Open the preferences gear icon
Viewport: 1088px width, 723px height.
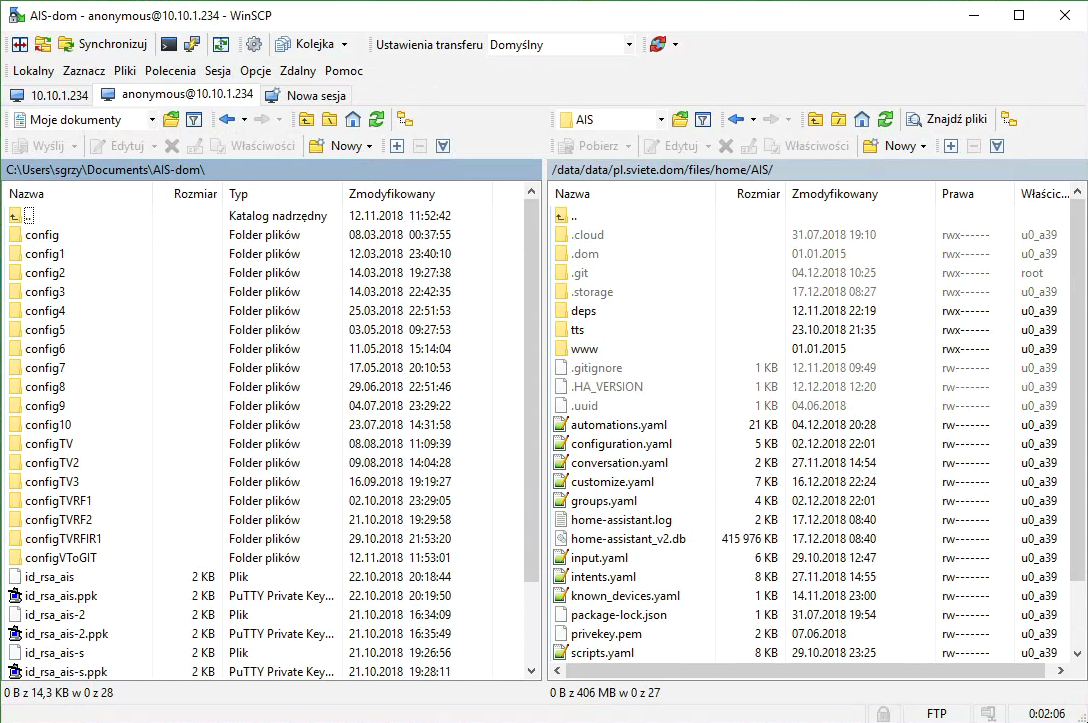(x=254, y=44)
